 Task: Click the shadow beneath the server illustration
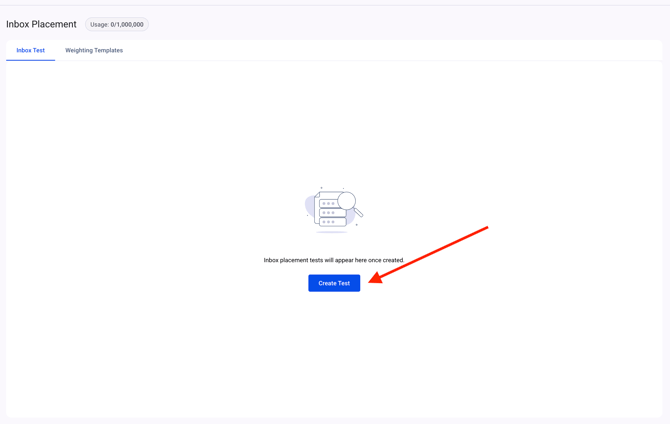click(x=332, y=232)
